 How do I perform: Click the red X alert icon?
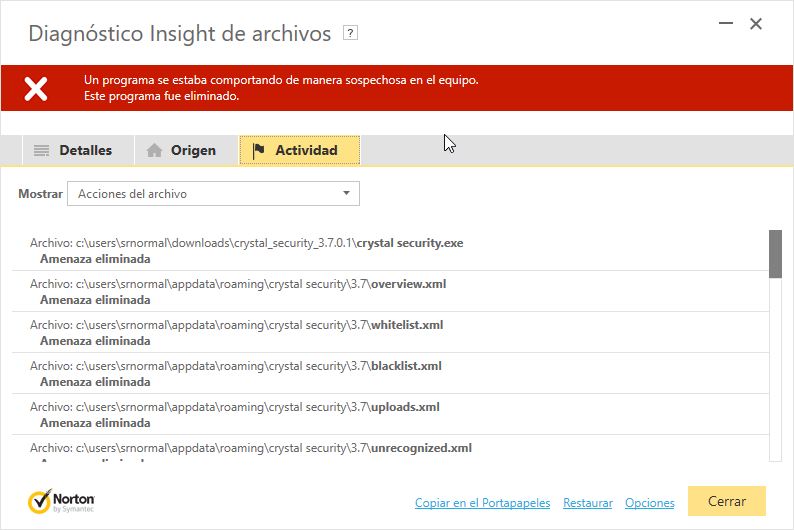click(x=36, y=89)
